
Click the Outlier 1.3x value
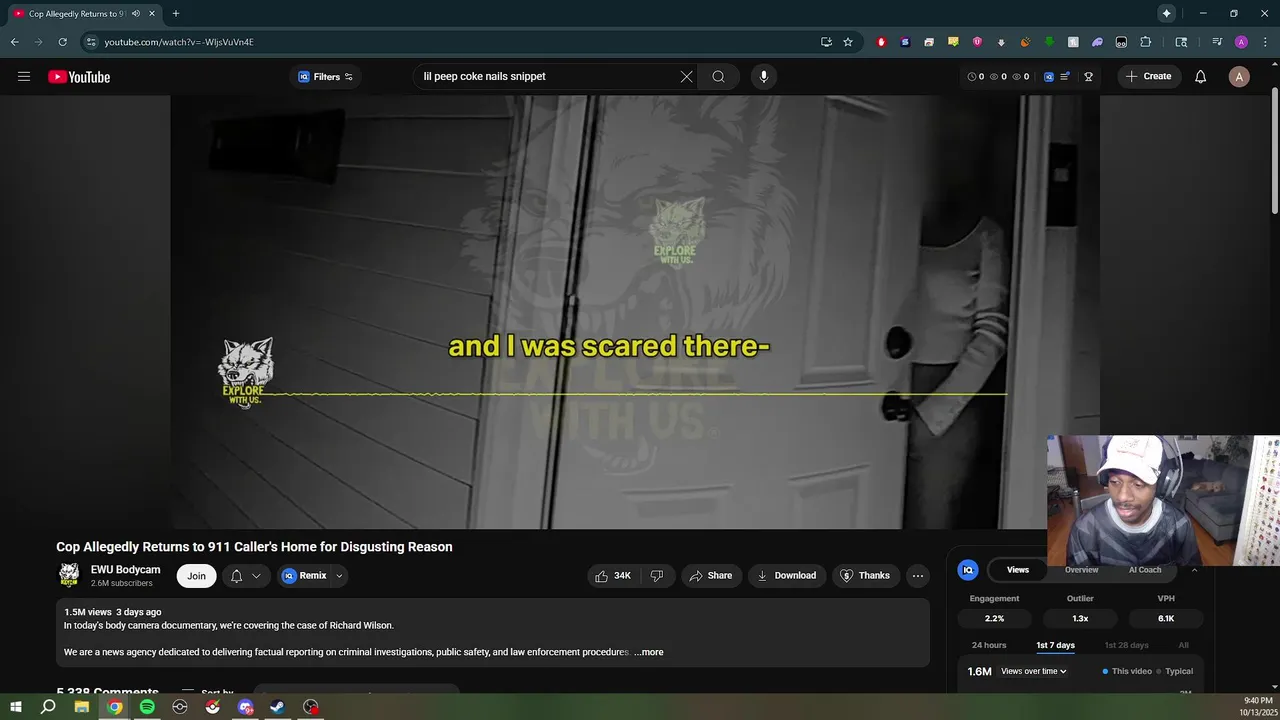tap(1080, 618)
